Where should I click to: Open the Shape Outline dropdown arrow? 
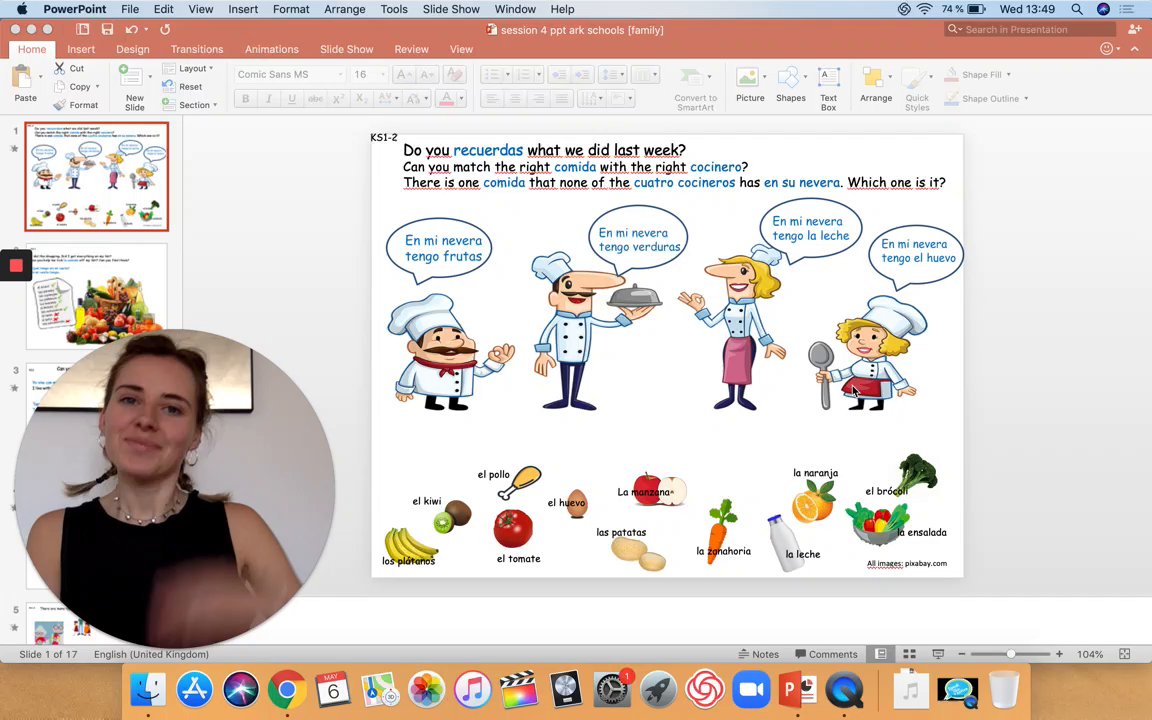(x=1026, y=98)
